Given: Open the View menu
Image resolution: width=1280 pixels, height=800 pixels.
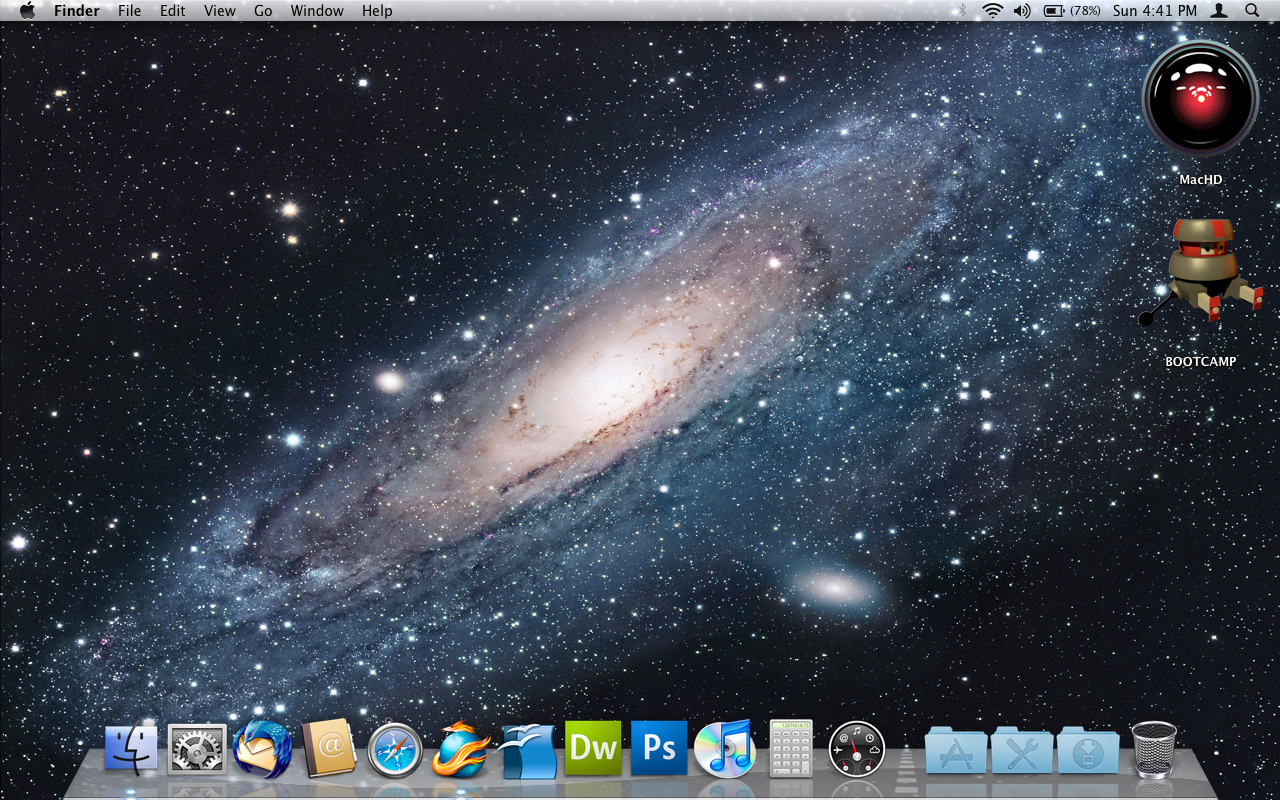Looking at the screenshot, I should [220, 11].
